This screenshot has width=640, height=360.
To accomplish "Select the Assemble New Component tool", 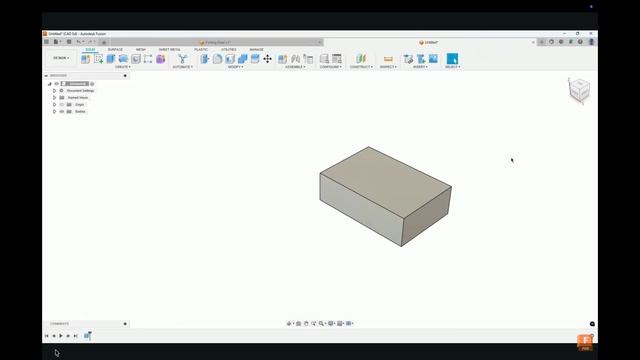I will (282, 59).
